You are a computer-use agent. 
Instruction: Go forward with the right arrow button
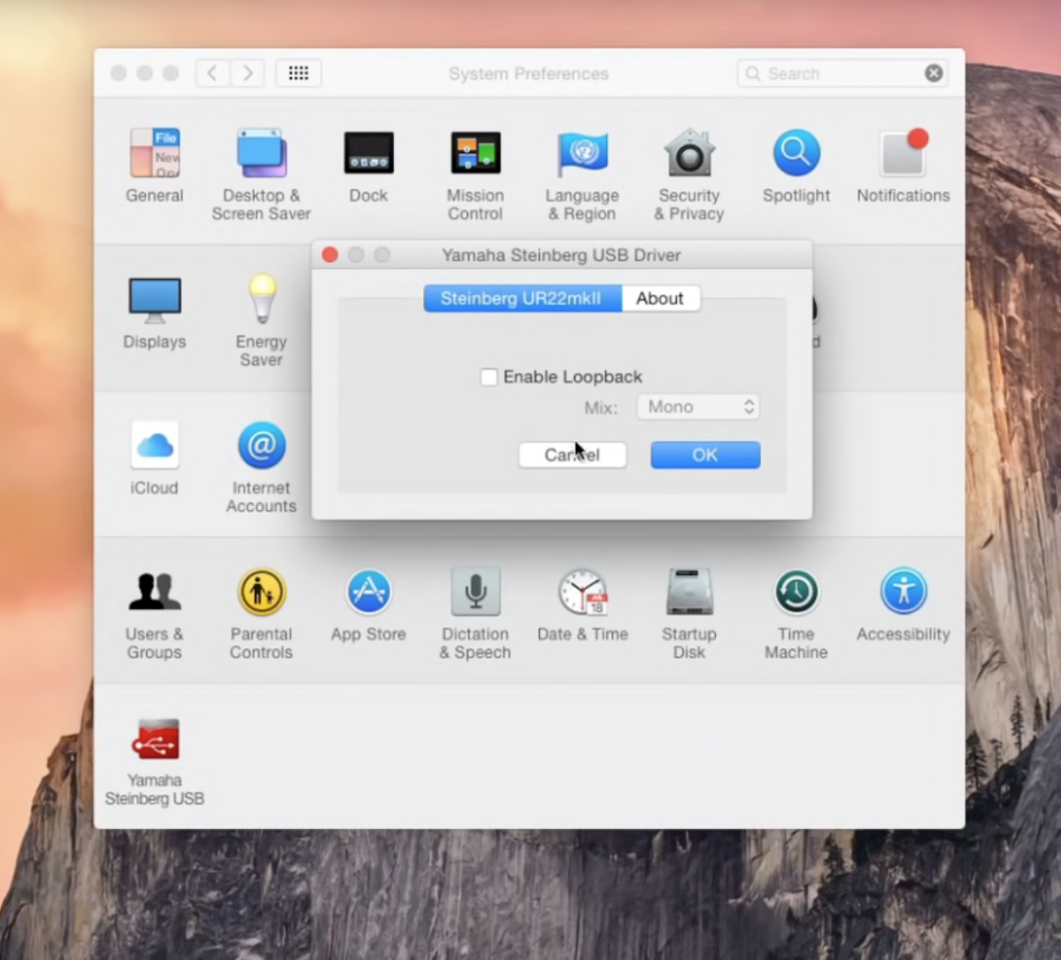click(248, 73)
